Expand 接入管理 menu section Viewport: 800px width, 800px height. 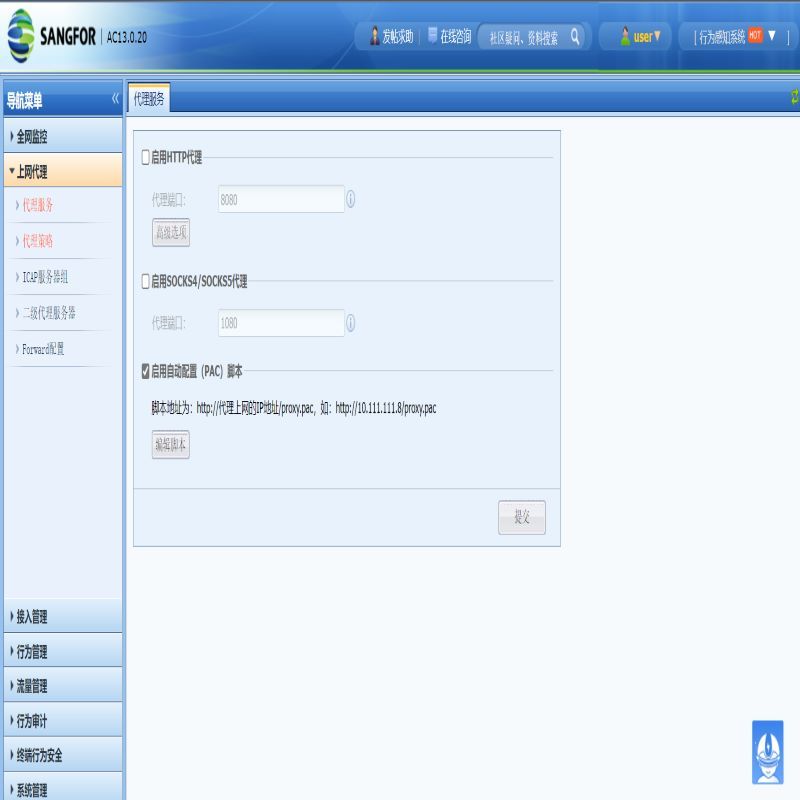[x=63, y=617]
